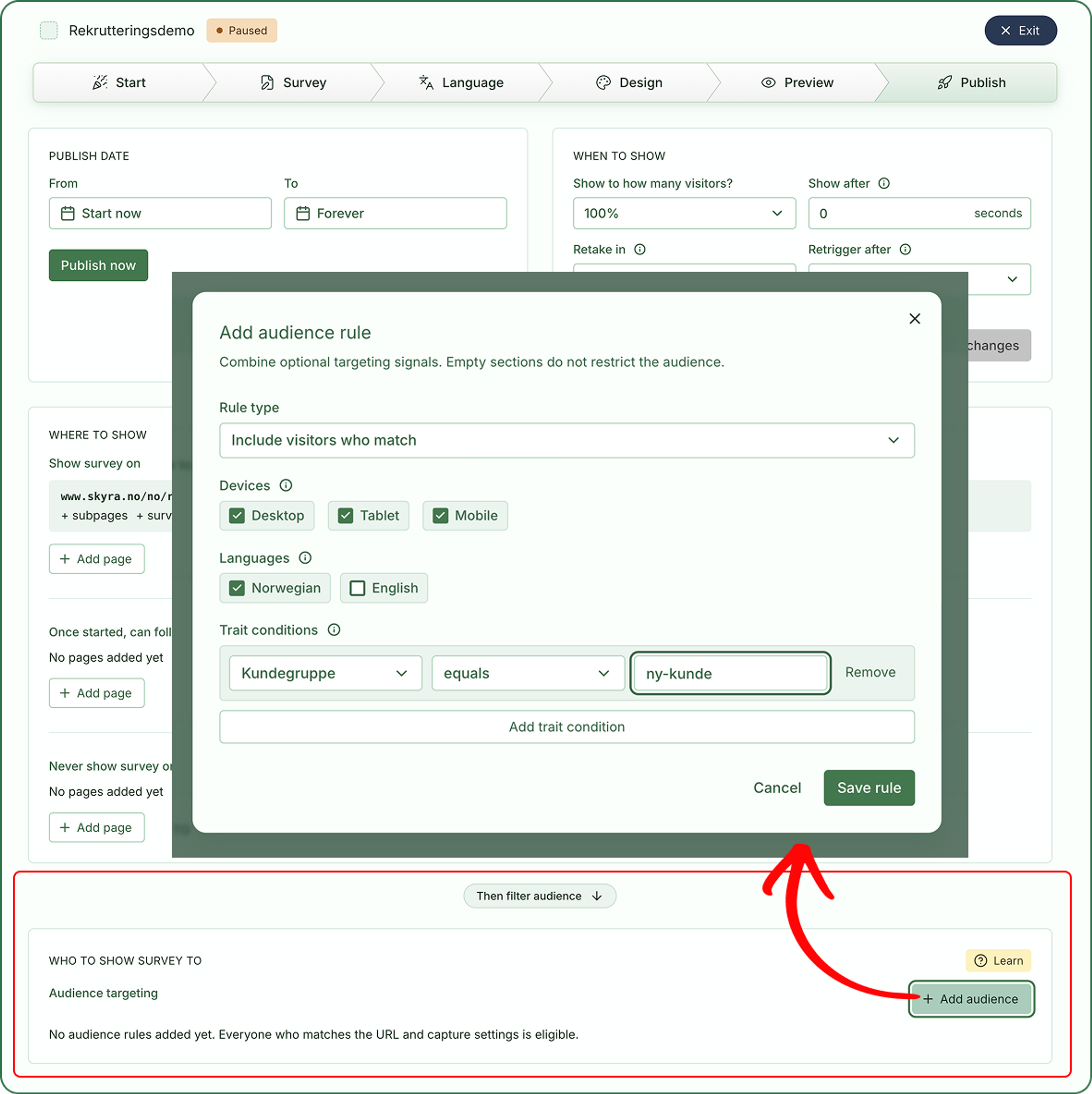Click the plus icon on Never show Add page
Screen dimensions: 1092x1094
(65, 827)
